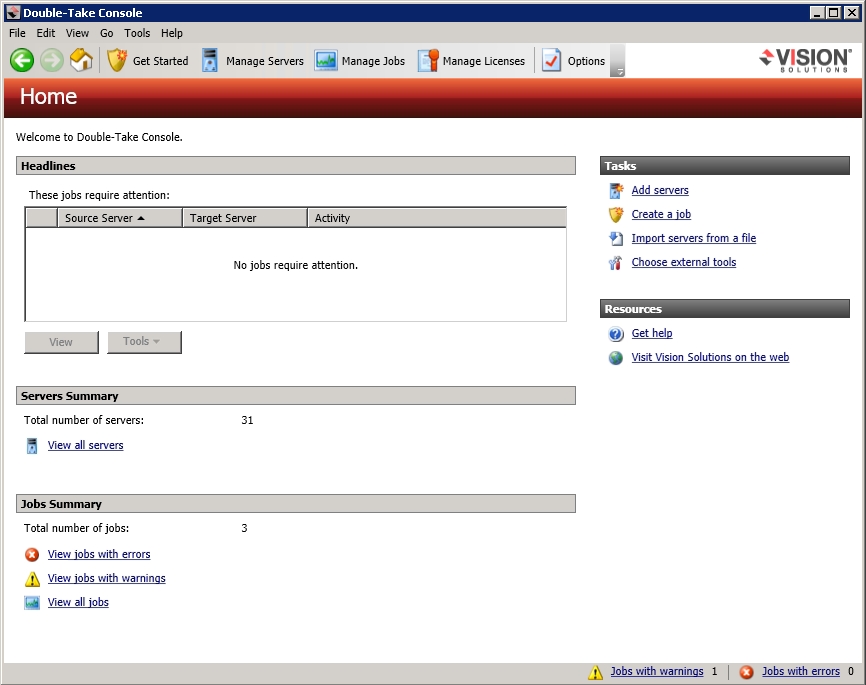Screen dimensions: 866x685
Task: Click the Target Server column header
Action: [x=245, y=218]
